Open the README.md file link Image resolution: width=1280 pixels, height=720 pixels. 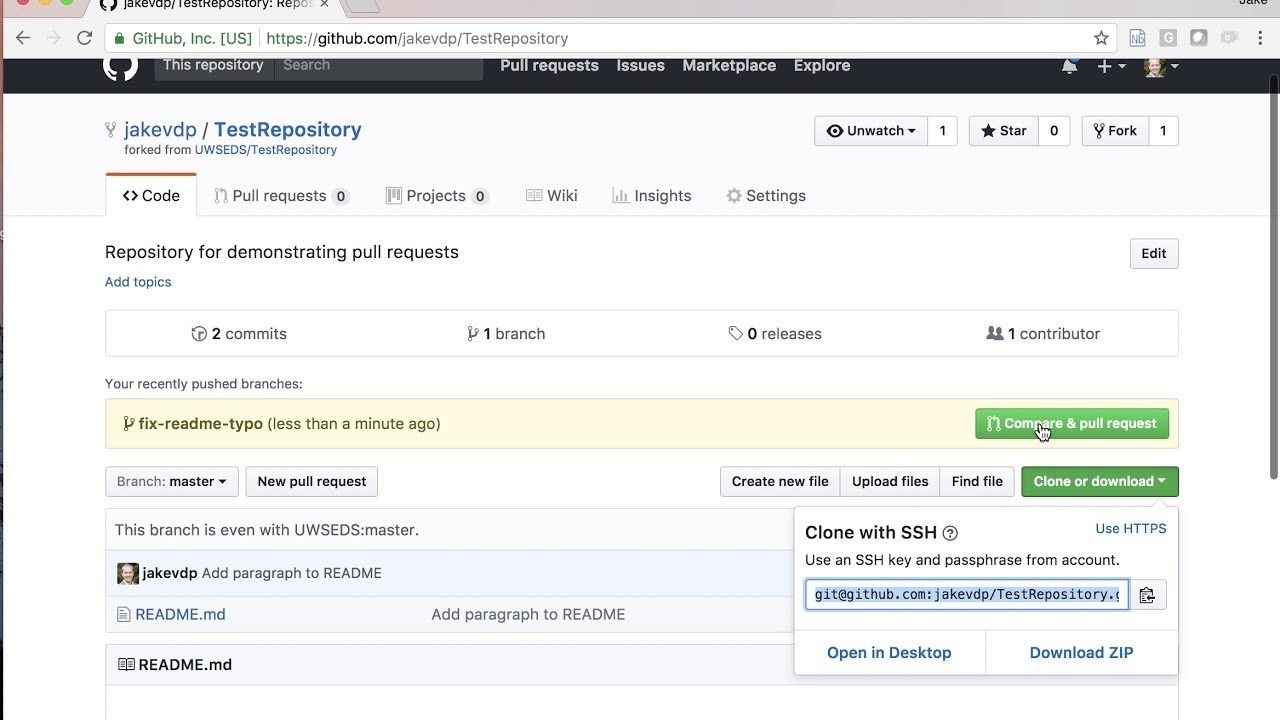(180, 614)
